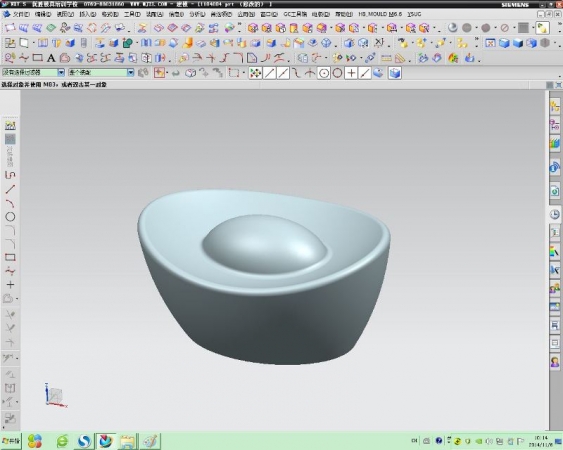Open the HB_MOULD M6.6 menu
The image size is (563, 450).
(x=380, y=14)
